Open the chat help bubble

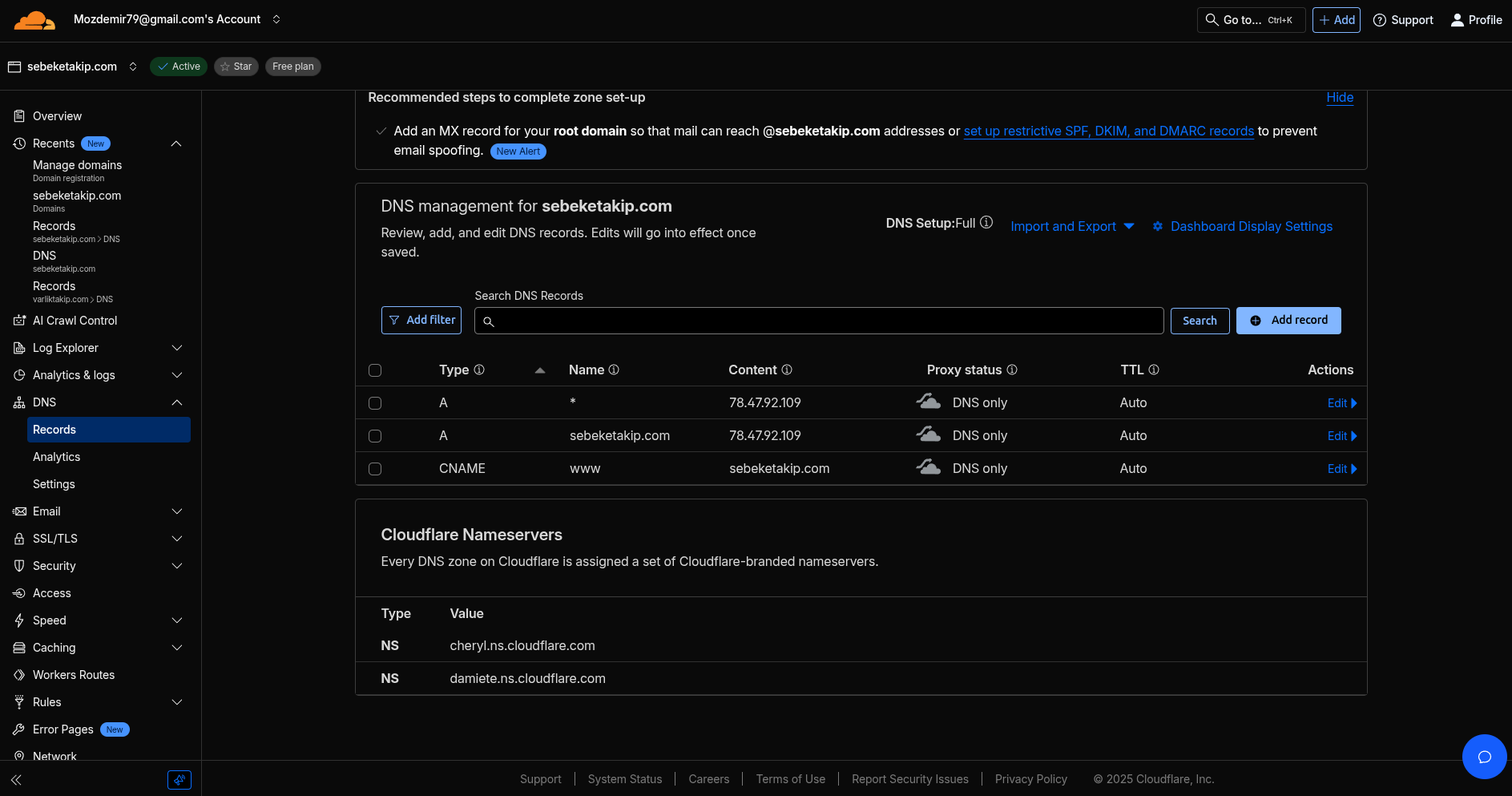pyautogui.click(x=1484, y=757)
